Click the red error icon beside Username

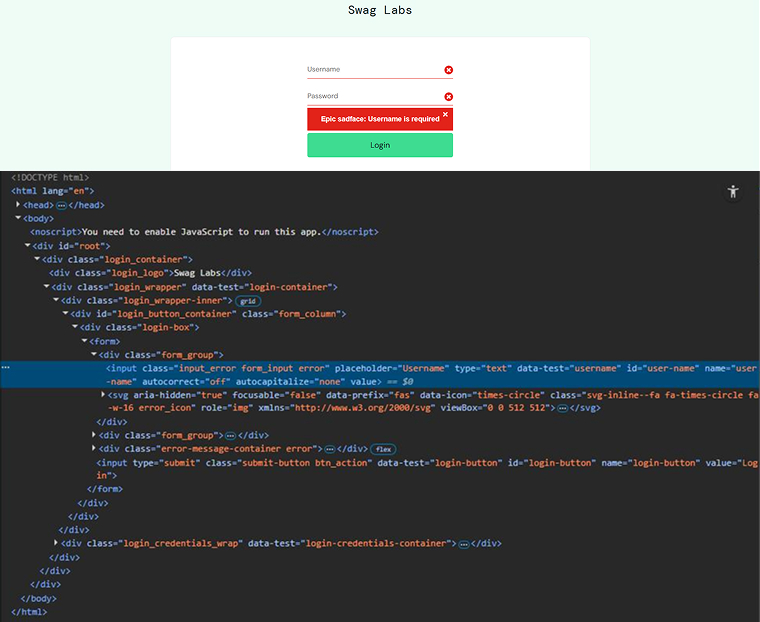pyautogui.click(x=449, y=70)
